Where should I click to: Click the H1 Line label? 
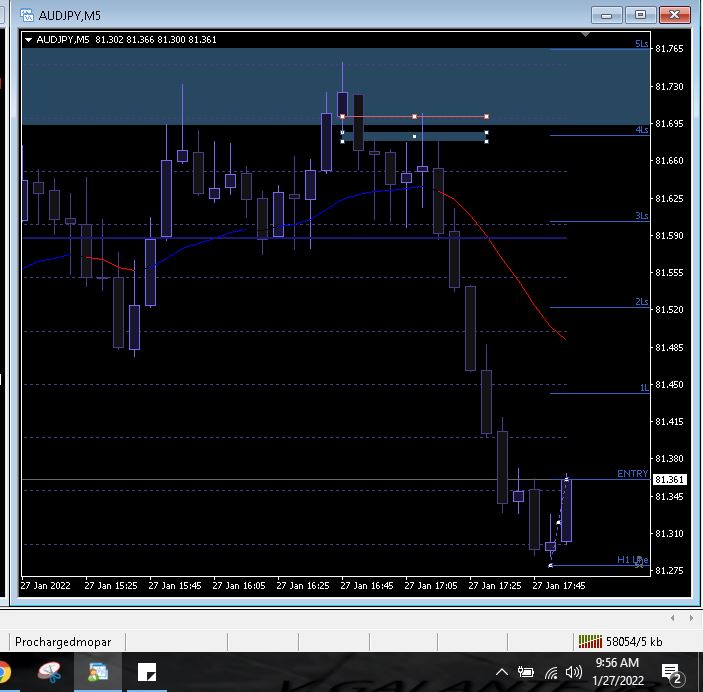coord(632,560)
